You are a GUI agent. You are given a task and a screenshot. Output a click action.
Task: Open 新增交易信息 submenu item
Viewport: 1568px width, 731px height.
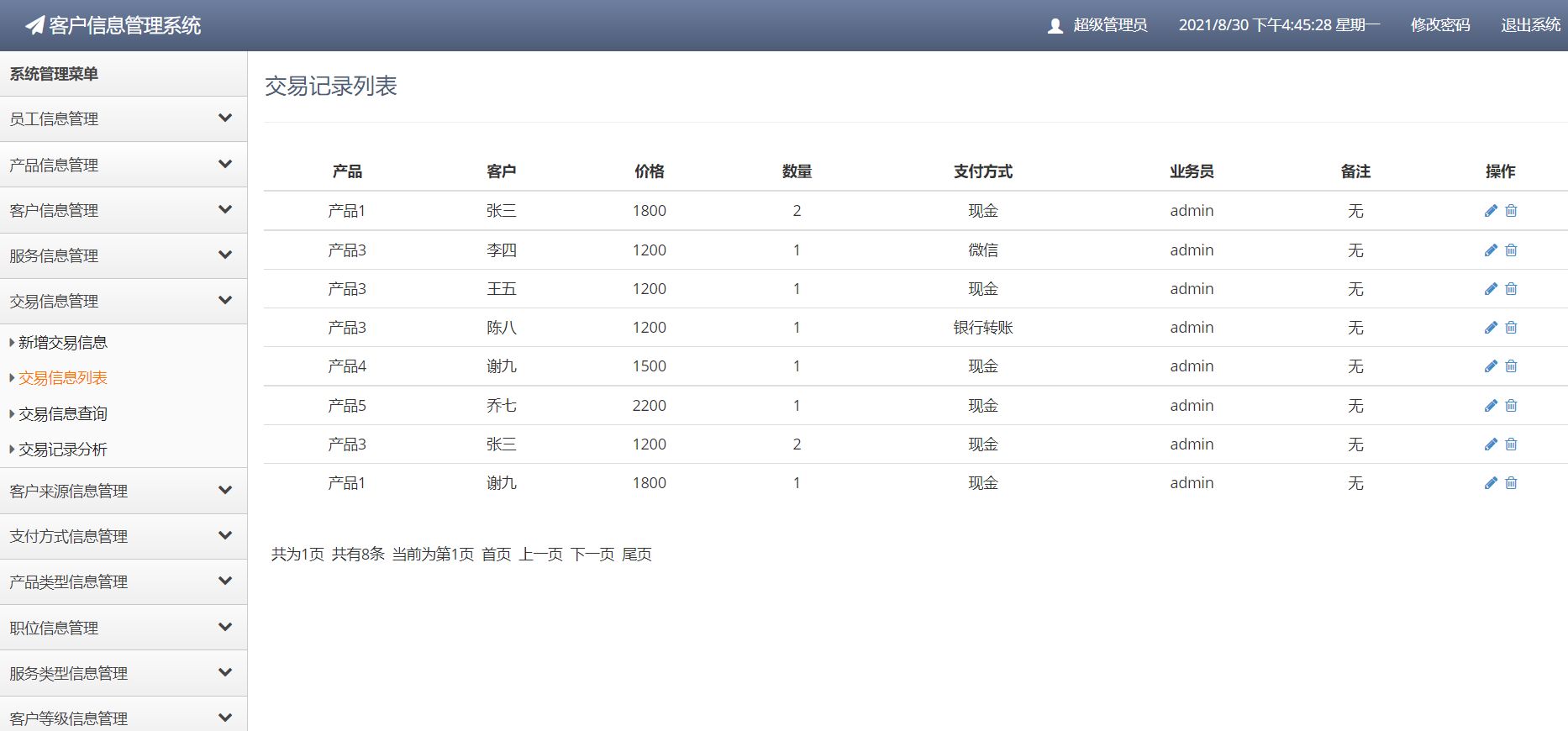(x=63, y=343)
